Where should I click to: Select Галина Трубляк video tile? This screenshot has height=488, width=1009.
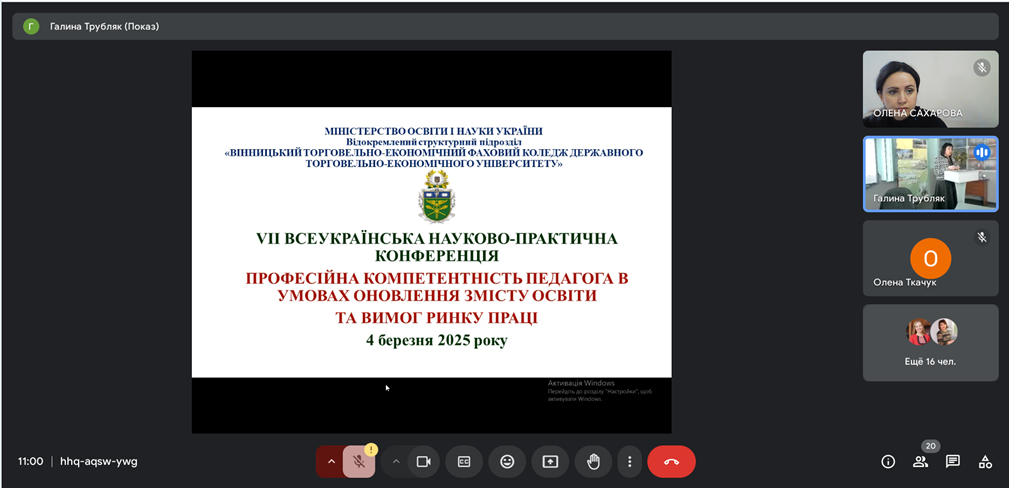[930, 174]
